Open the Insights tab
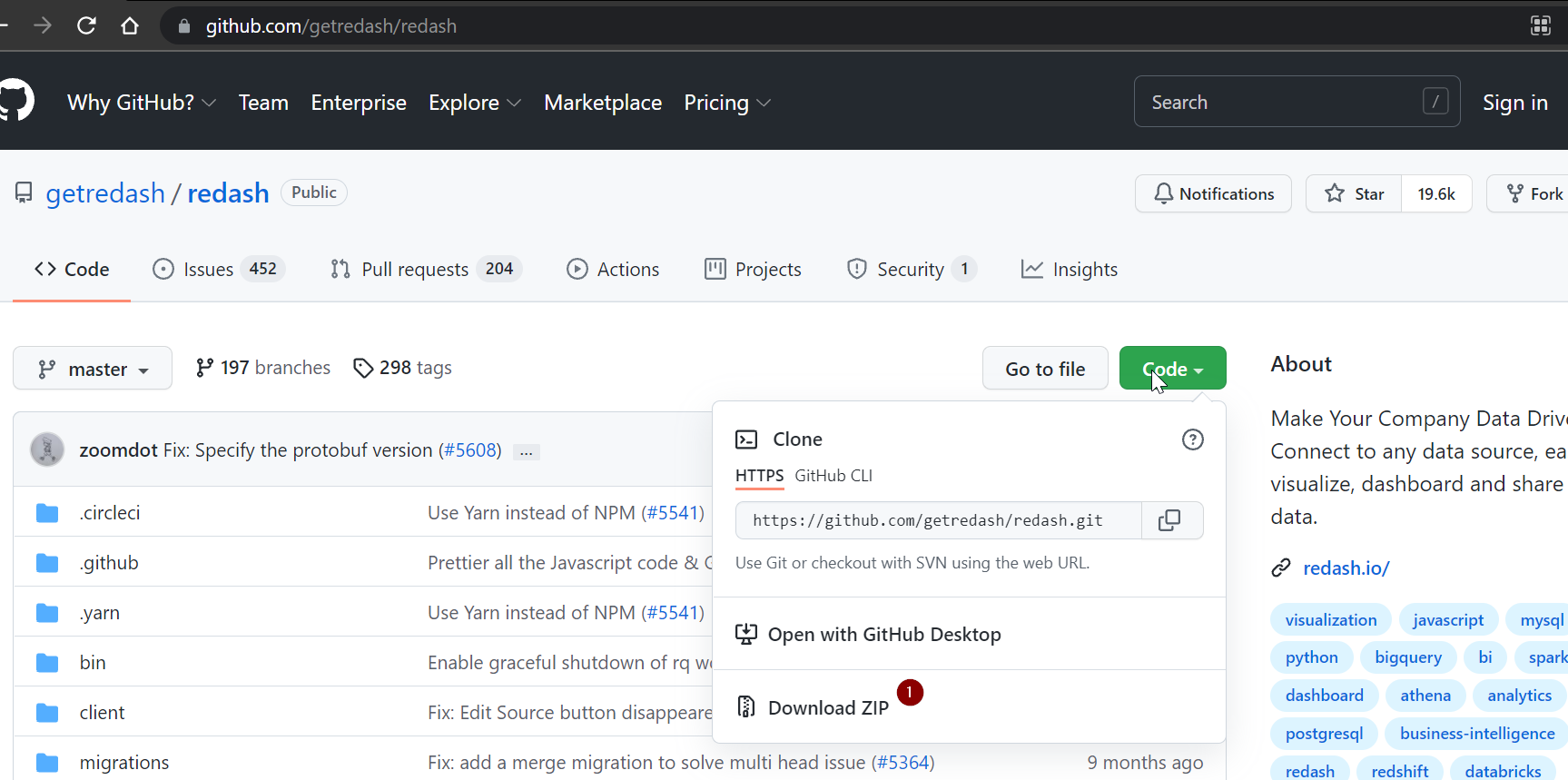The width and height of the screenshot is (1568, 780). click(x=1070, y=270)
